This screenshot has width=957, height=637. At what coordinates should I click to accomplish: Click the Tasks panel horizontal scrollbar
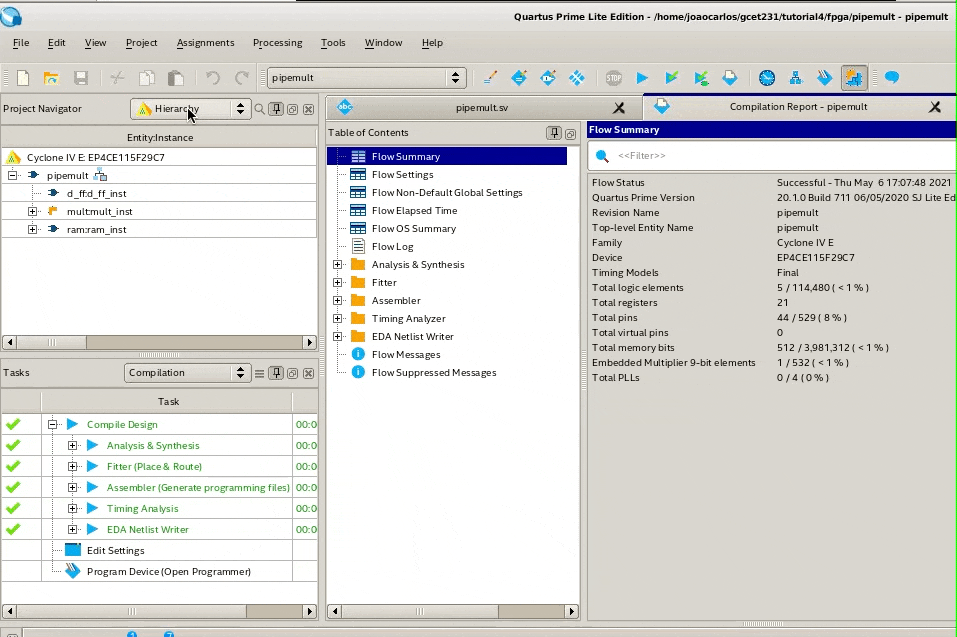pos(159,611)
